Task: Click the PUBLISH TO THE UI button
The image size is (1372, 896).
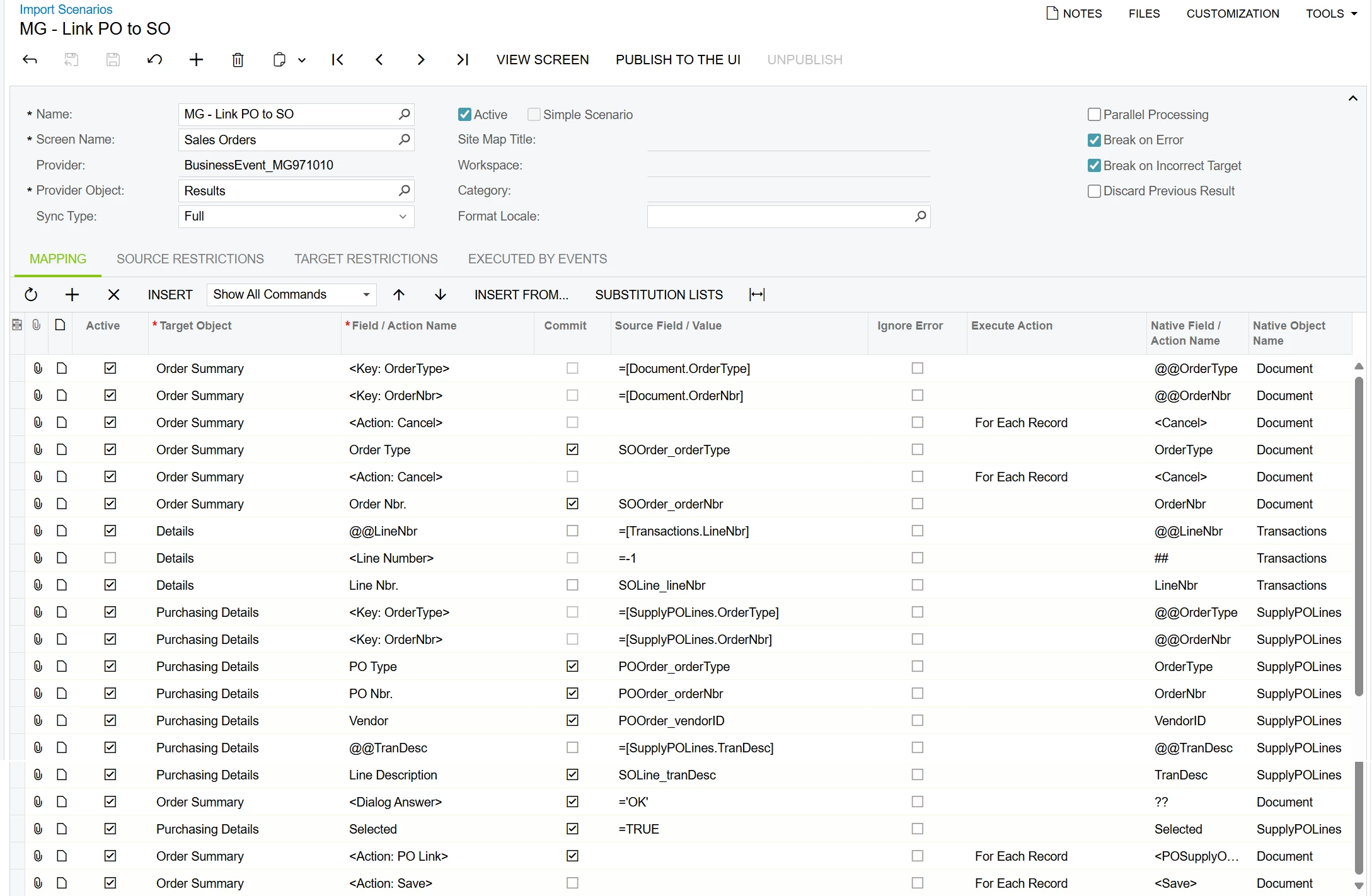Action: pyautogui.click(x=677, y=60)
